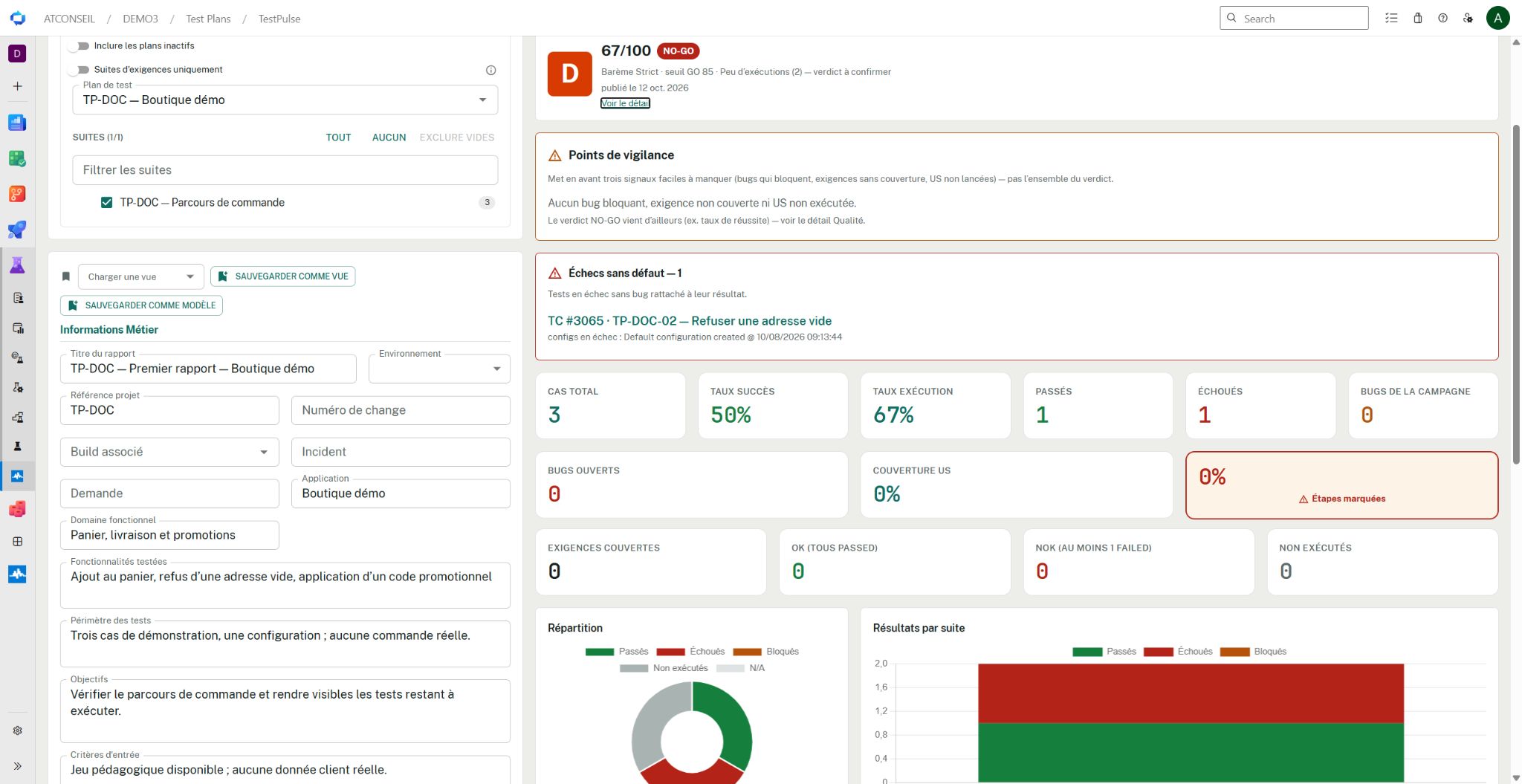
Task: Click the Passés legend swatch in Répartition
Action: (599, 652)
